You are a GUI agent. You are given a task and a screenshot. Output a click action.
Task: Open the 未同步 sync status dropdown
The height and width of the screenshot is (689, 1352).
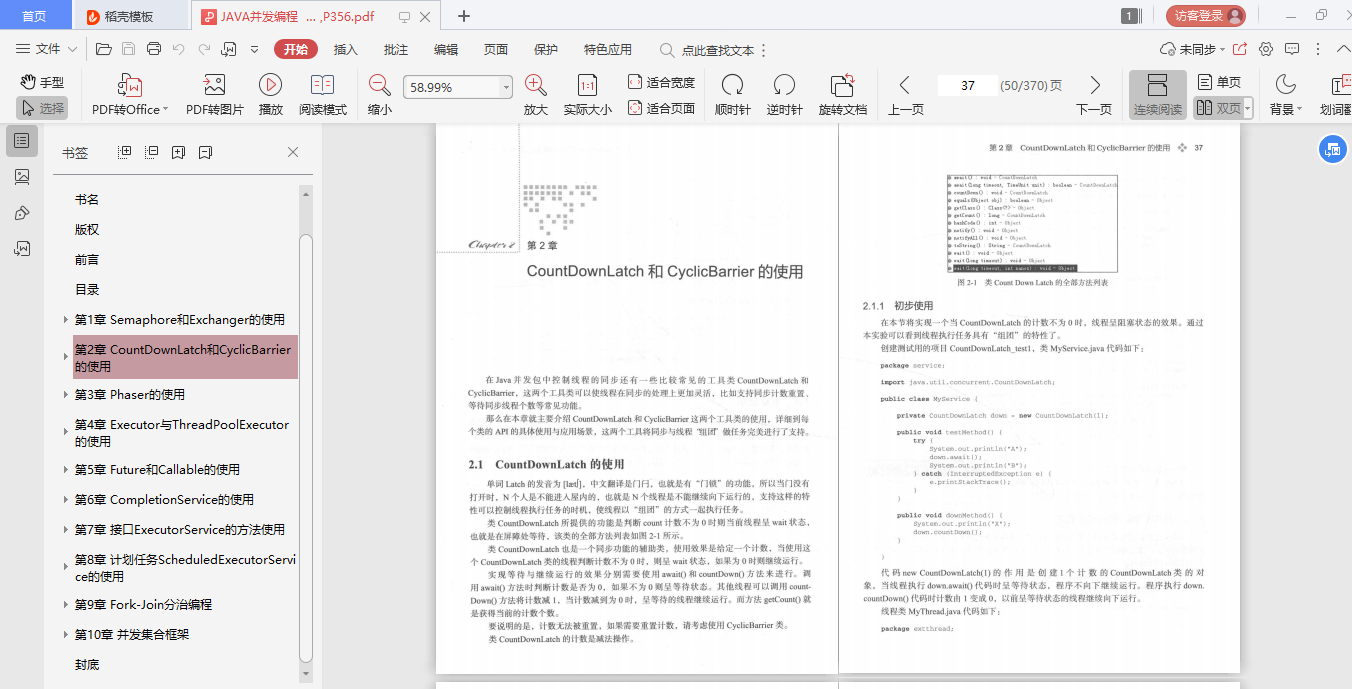click(x=1193, y=49)
